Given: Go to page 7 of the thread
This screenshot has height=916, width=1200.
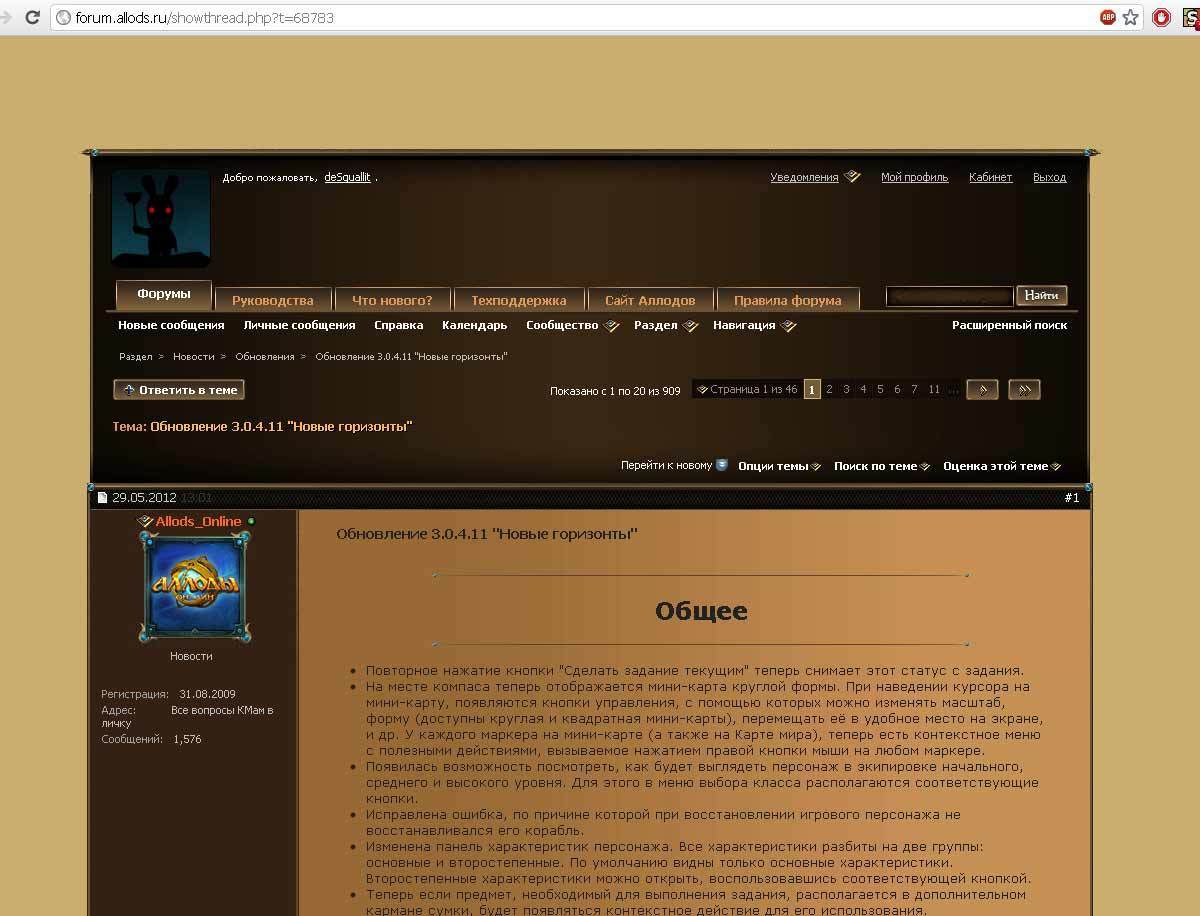Looking at the screenshot, I should coord(914,390).
